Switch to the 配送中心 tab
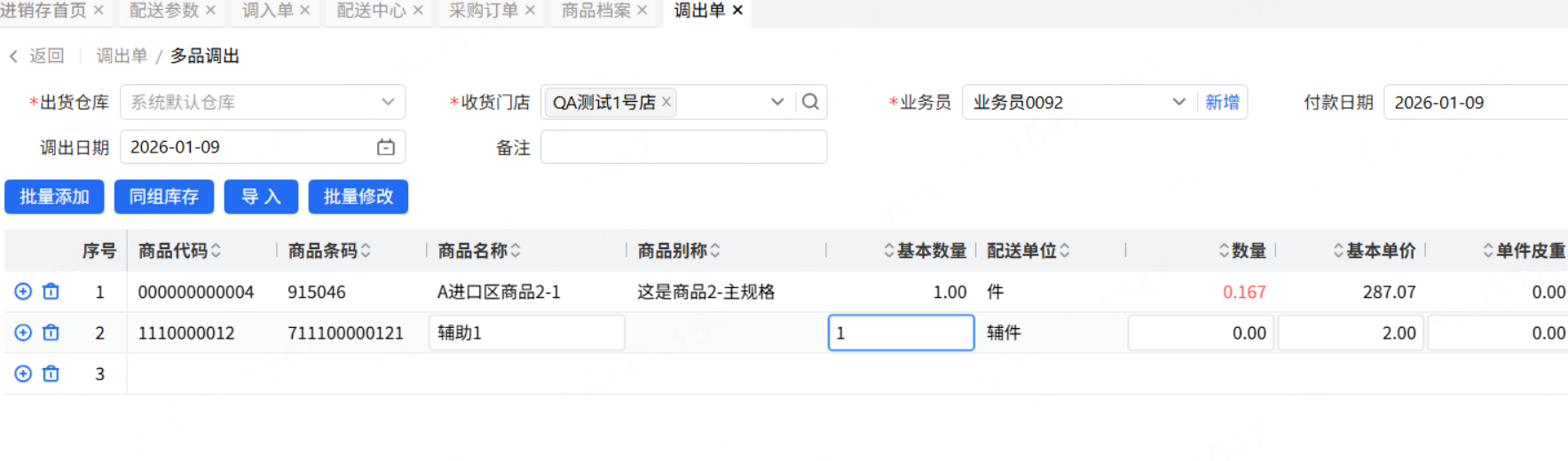The image size is (1568, 461). (x=371, y=11)
